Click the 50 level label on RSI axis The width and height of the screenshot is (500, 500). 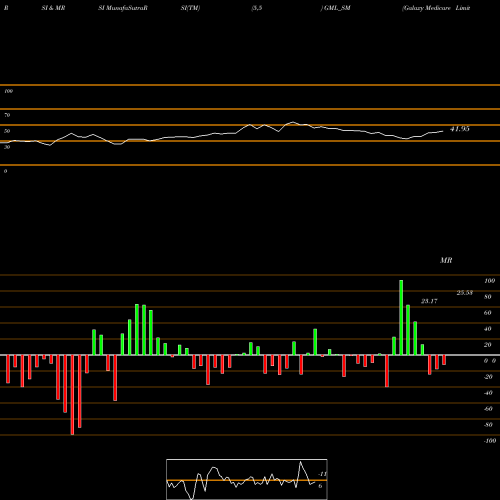(7, 131)
